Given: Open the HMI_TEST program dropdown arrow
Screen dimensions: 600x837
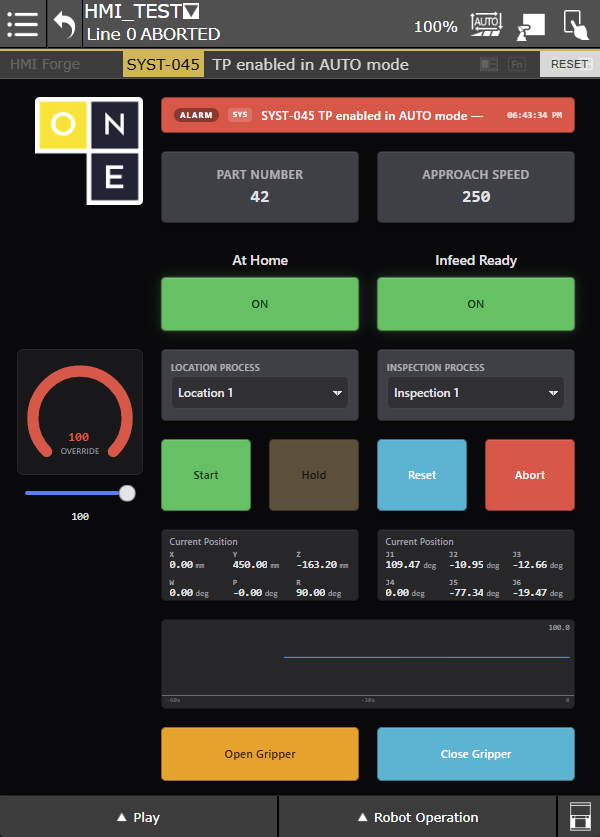Looking at the screenshot, I should point(191,11).
